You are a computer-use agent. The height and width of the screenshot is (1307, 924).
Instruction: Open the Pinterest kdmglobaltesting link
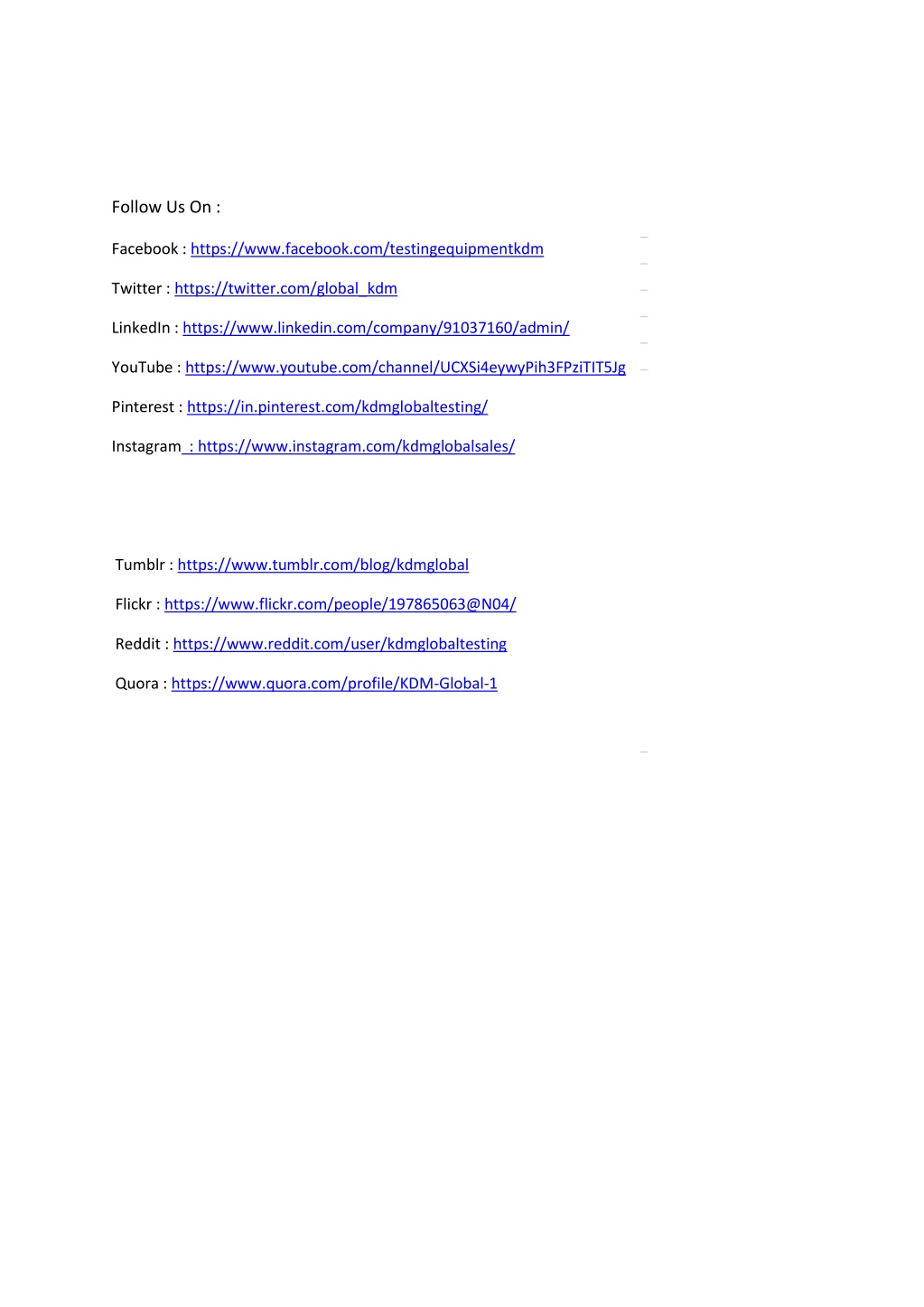click(x=337, y=407)
